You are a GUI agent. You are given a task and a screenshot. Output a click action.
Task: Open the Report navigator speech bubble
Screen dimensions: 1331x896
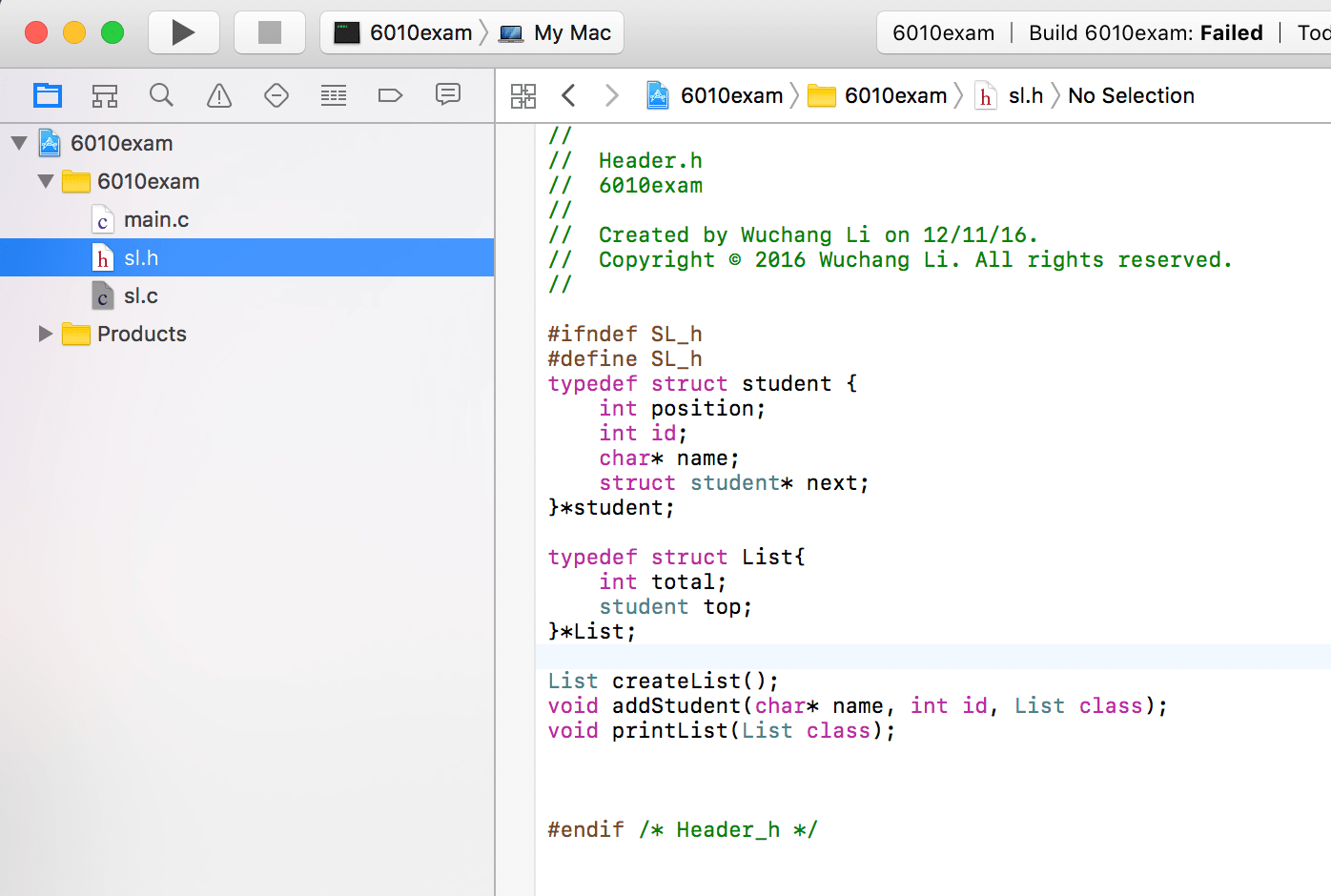[447, 94]
